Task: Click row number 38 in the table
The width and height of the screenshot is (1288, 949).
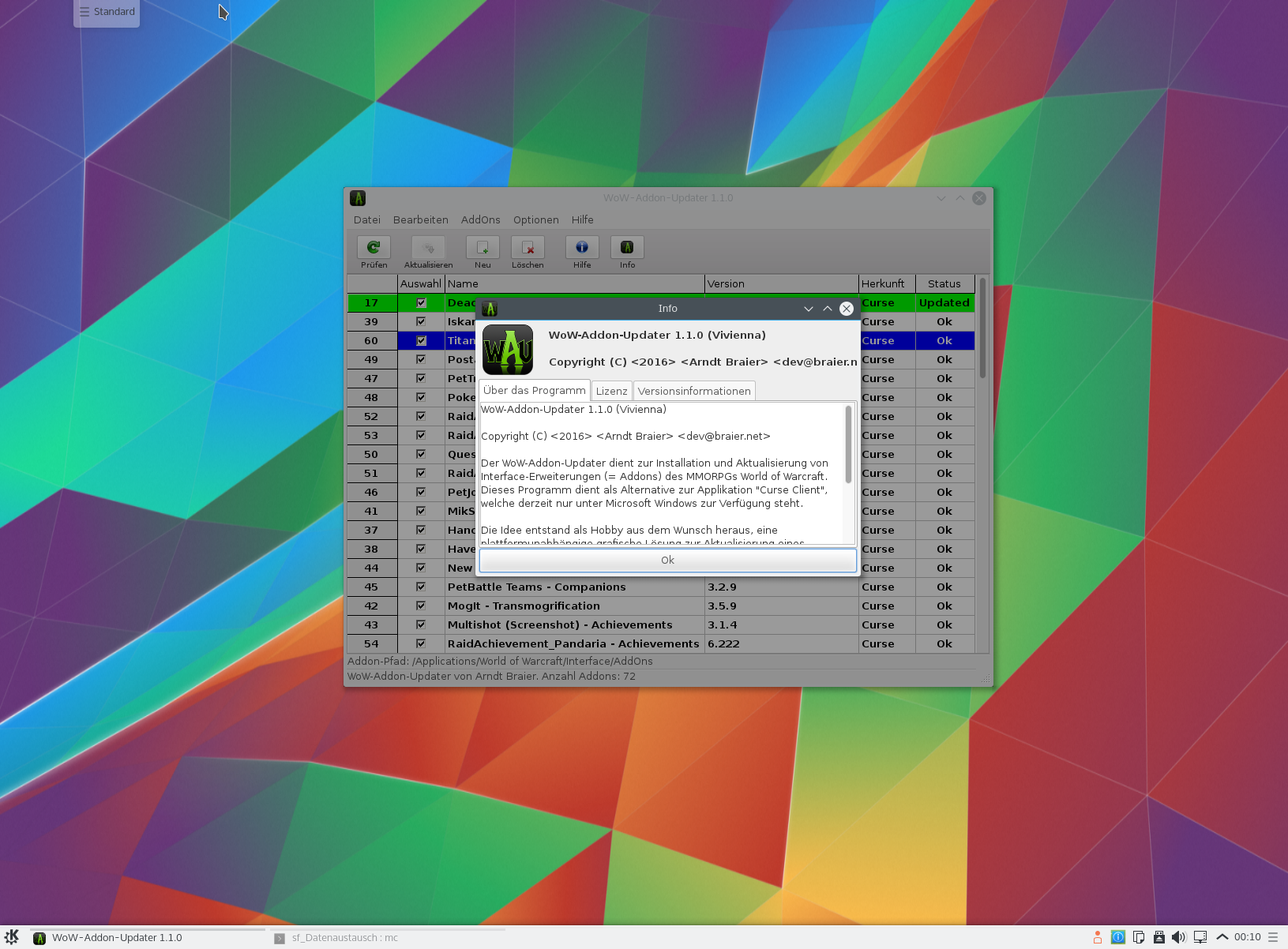Action: tap(372, 549)
